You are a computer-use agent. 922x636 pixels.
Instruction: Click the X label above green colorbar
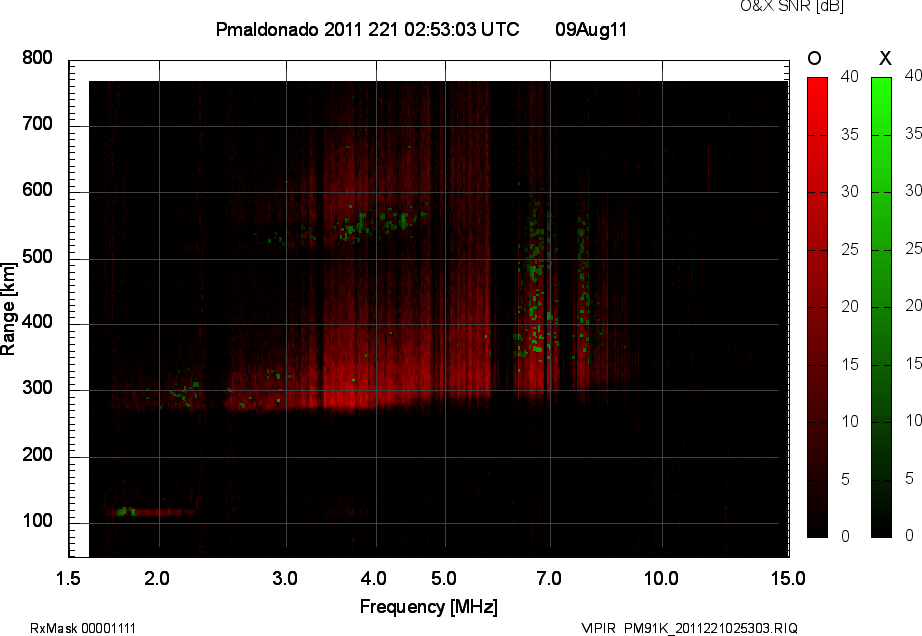coord(884,59)
